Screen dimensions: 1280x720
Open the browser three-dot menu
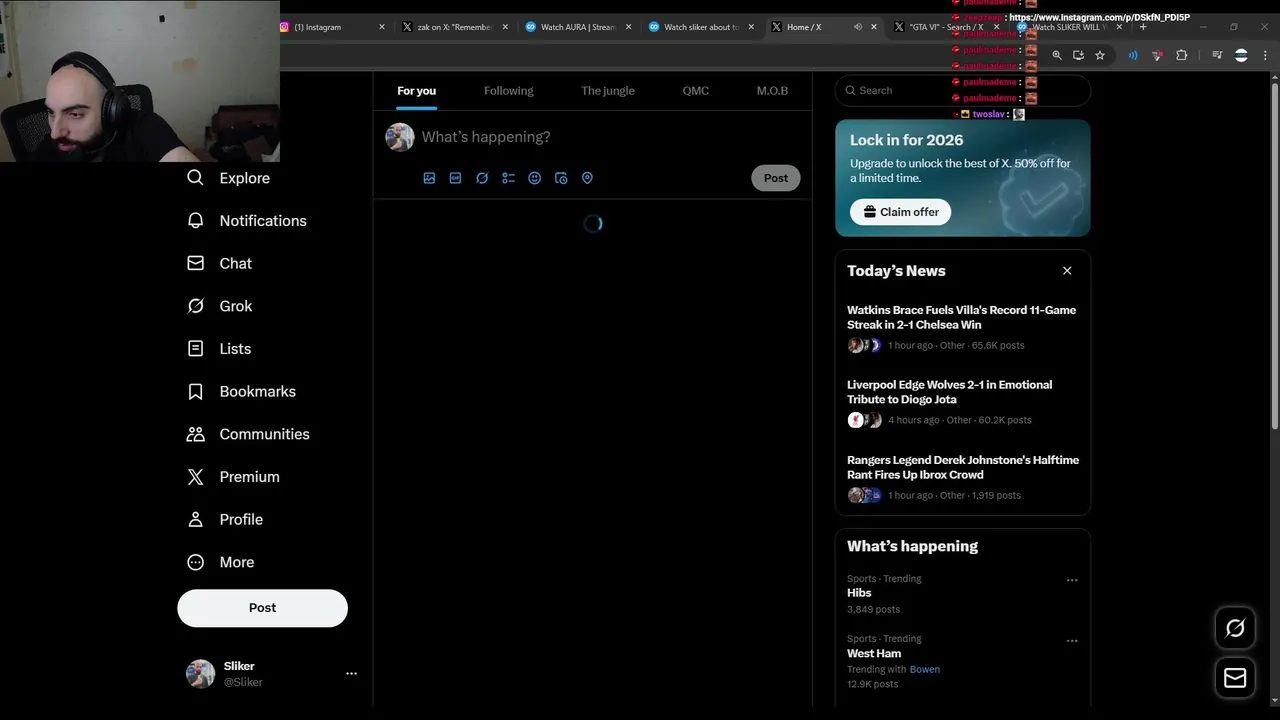point(1265,56)
